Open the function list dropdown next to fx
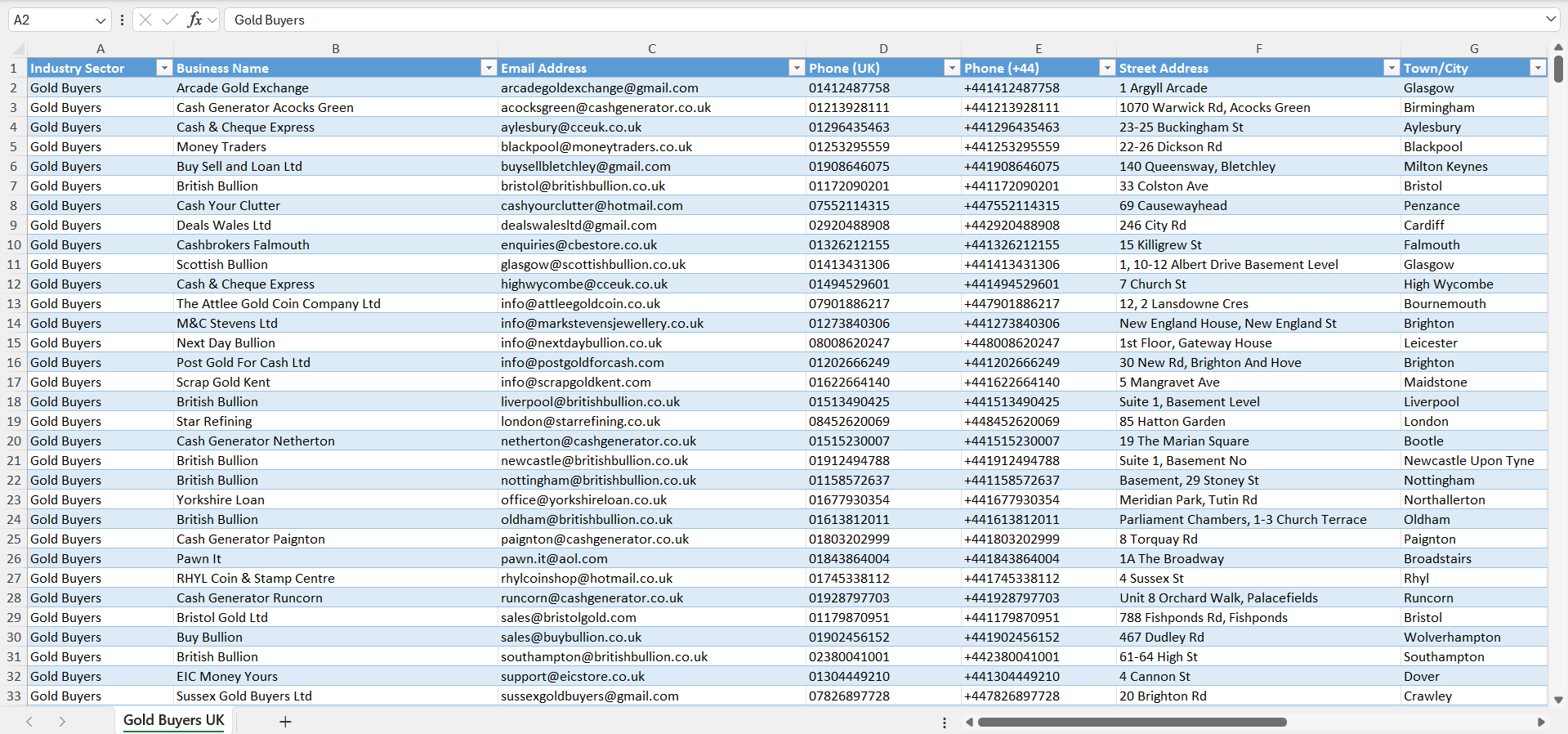This screenshot has height=734, width=1568. [x=212, y=20]
